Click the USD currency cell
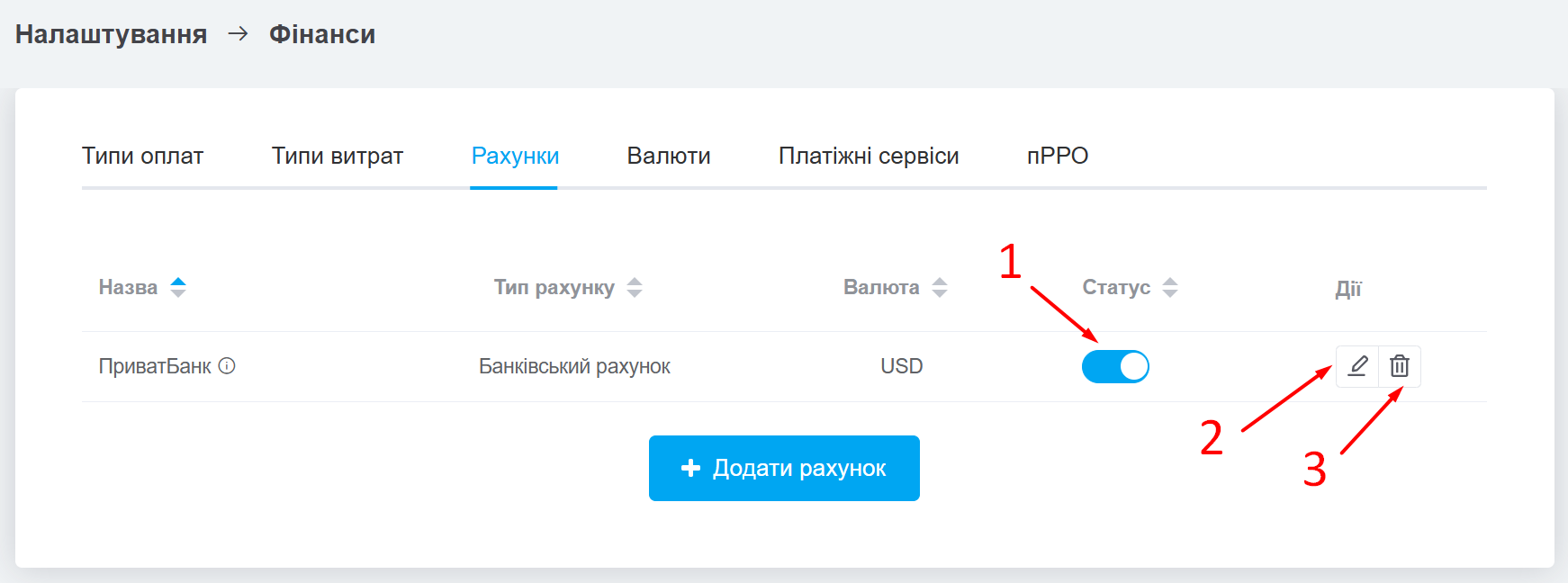This screenshot has height=583, width=1568. pyautogui.click(x=902, y=366)
